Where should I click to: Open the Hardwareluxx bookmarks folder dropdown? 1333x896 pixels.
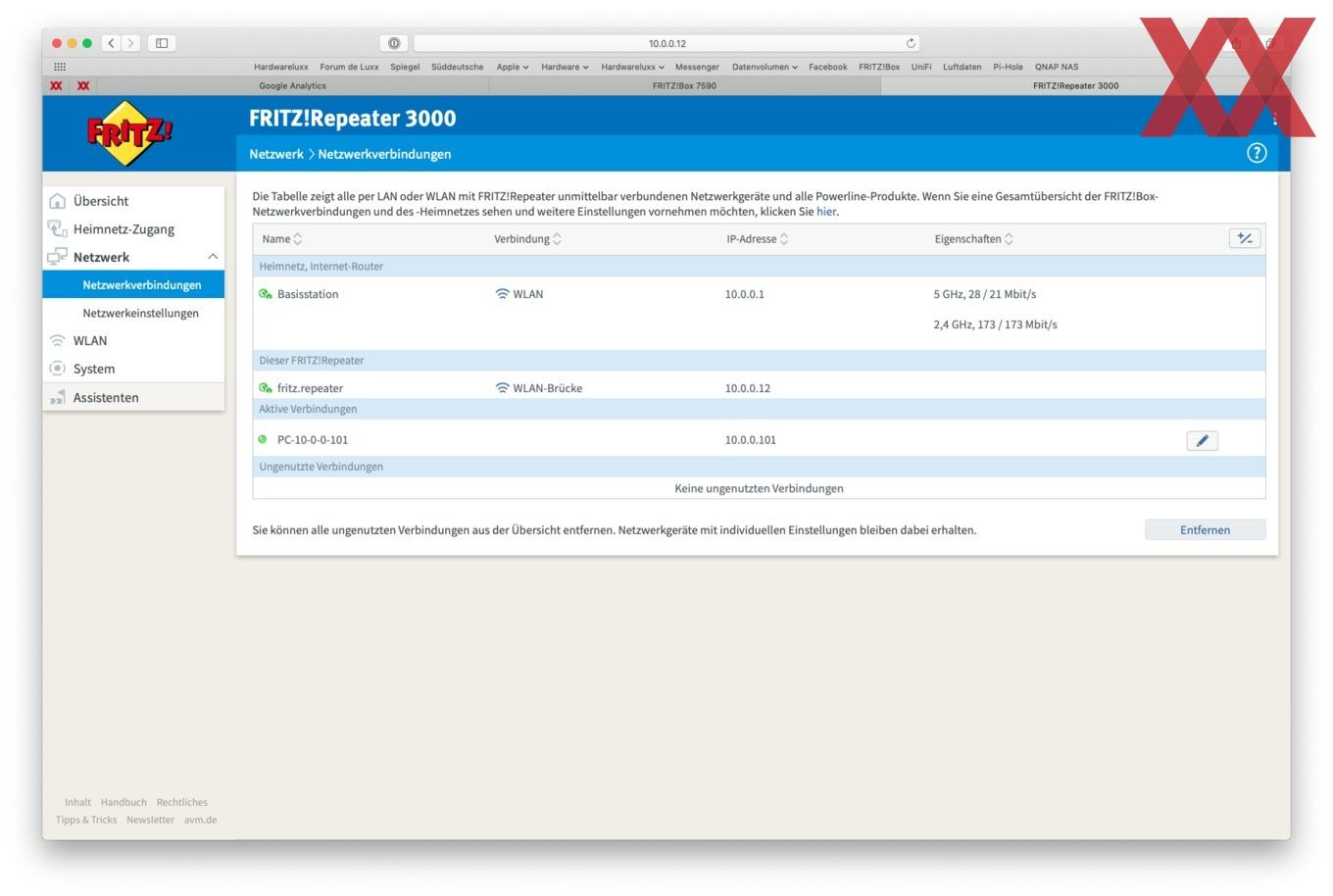tap(632, 67)
